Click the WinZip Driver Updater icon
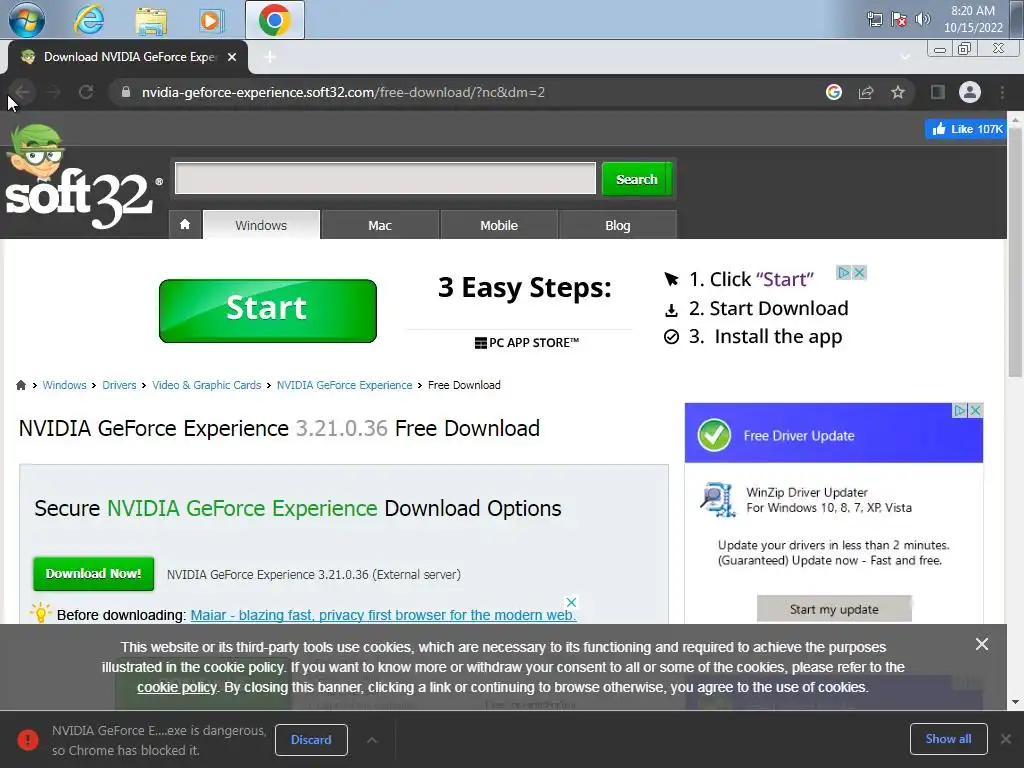 coord(718,499)
